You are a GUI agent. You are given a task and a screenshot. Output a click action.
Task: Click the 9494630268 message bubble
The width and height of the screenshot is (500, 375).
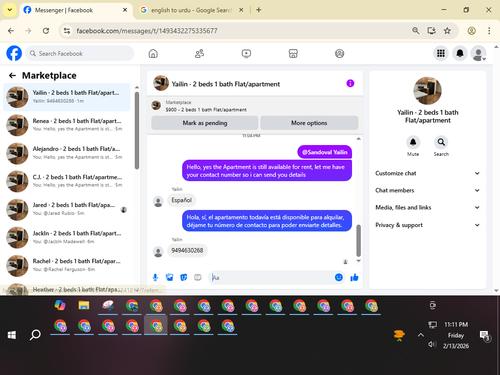pyautogui.click(x=187, y=250)
